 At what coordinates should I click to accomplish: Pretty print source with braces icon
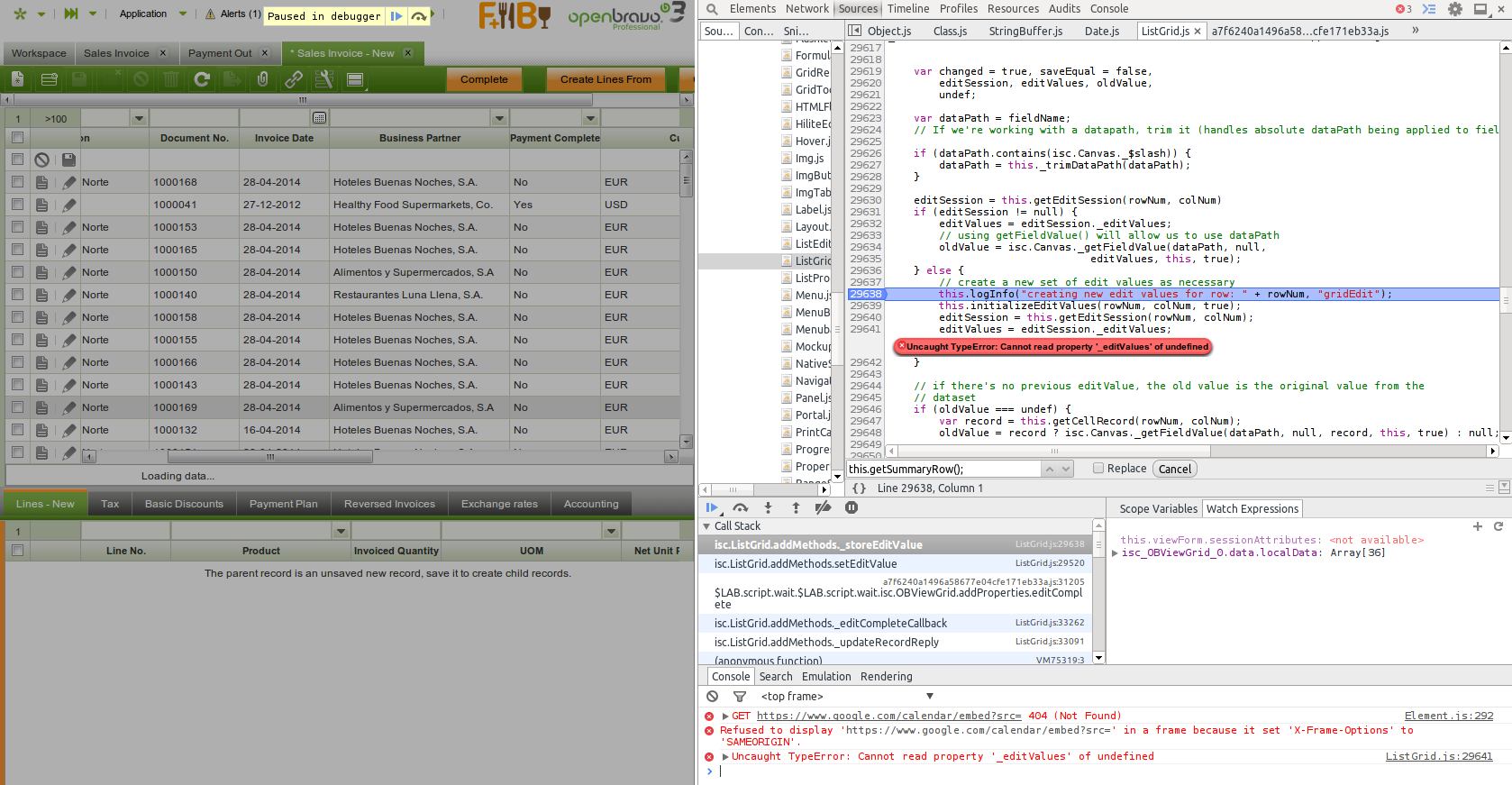(859, 488)
